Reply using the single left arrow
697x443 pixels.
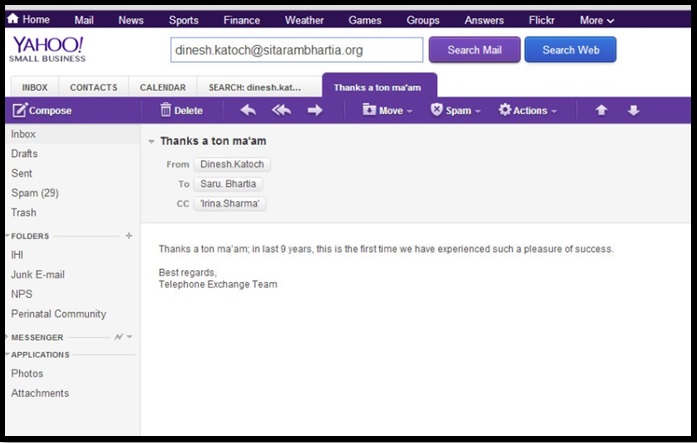tap(248, 110)
